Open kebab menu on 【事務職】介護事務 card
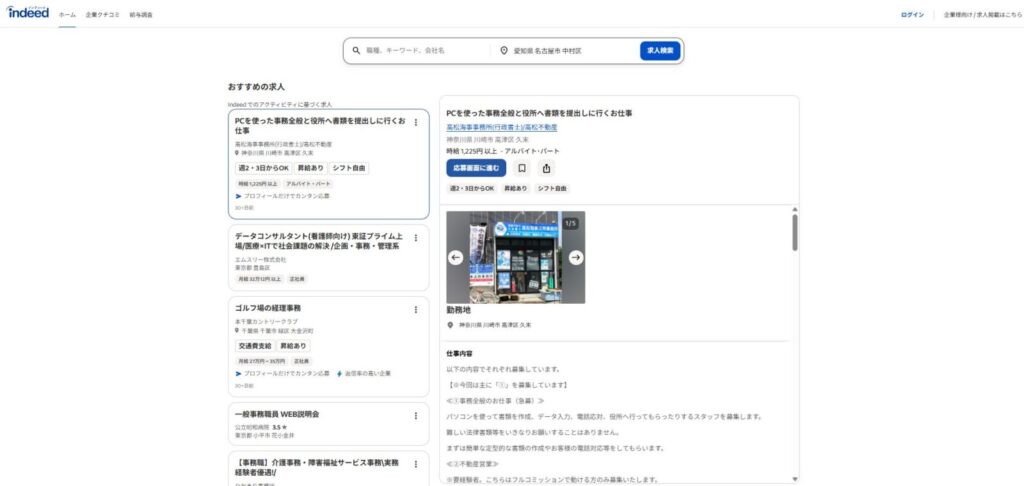Viewport: 1024px width, 486px height. pyautogui.click(x=416, y=464)
